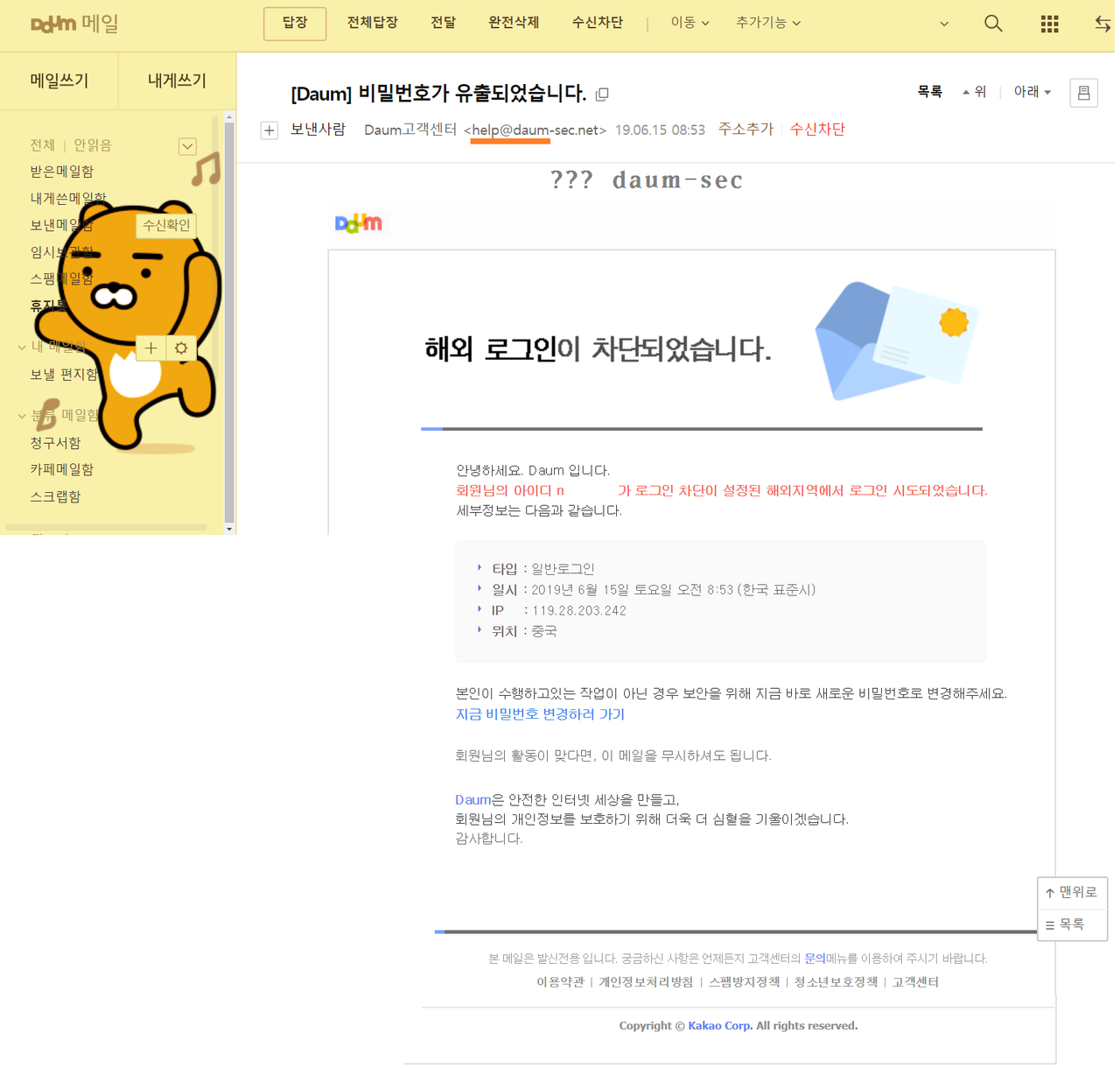Click Kakao Corp. copyright link
Screen dimensions: 1120x1068
719,1026
